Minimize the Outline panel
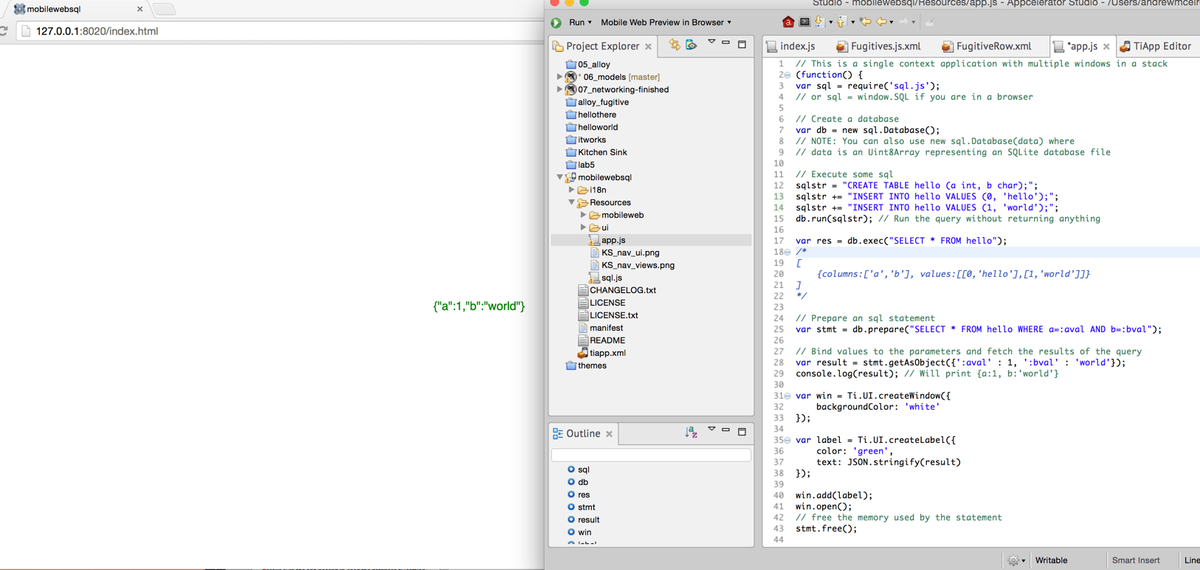Viewport: 1200px width, 570px height. pos(727,431)
